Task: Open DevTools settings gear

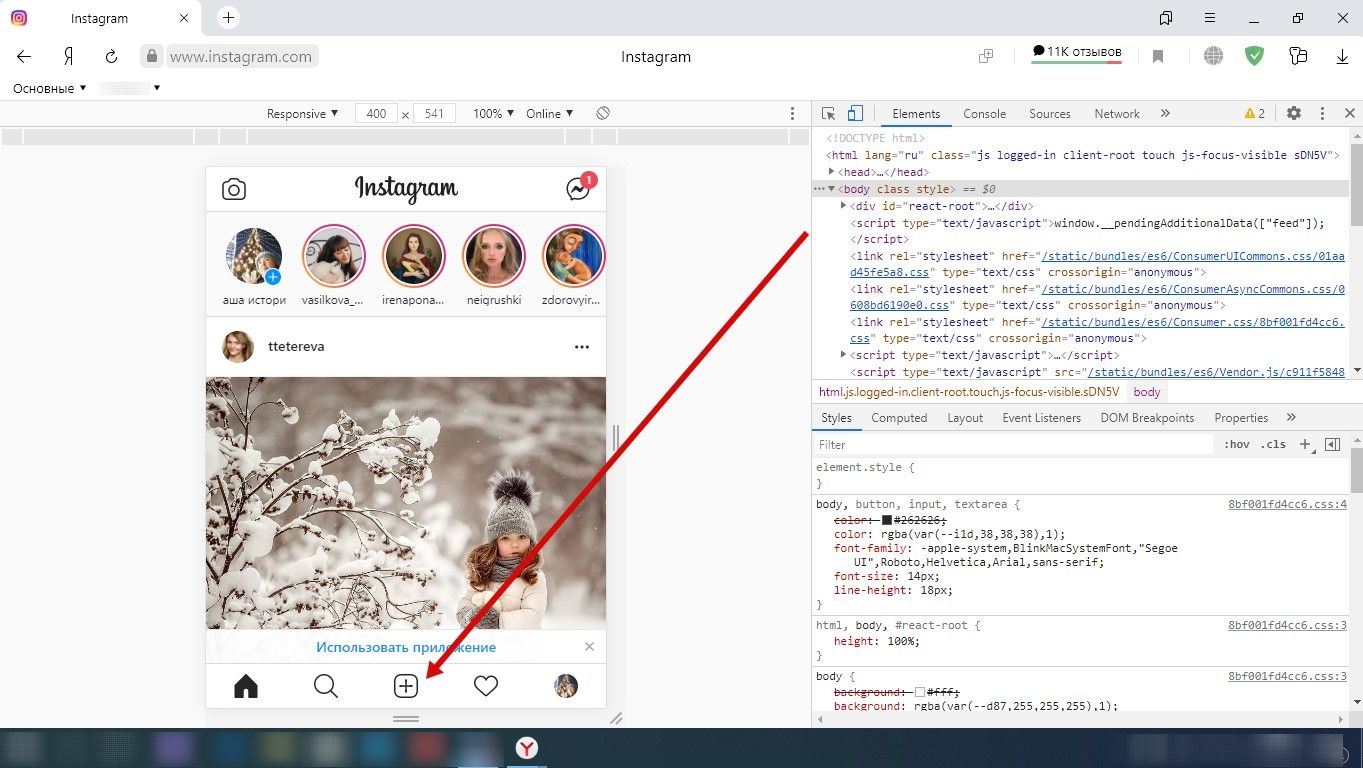Action: [1294, 113]
